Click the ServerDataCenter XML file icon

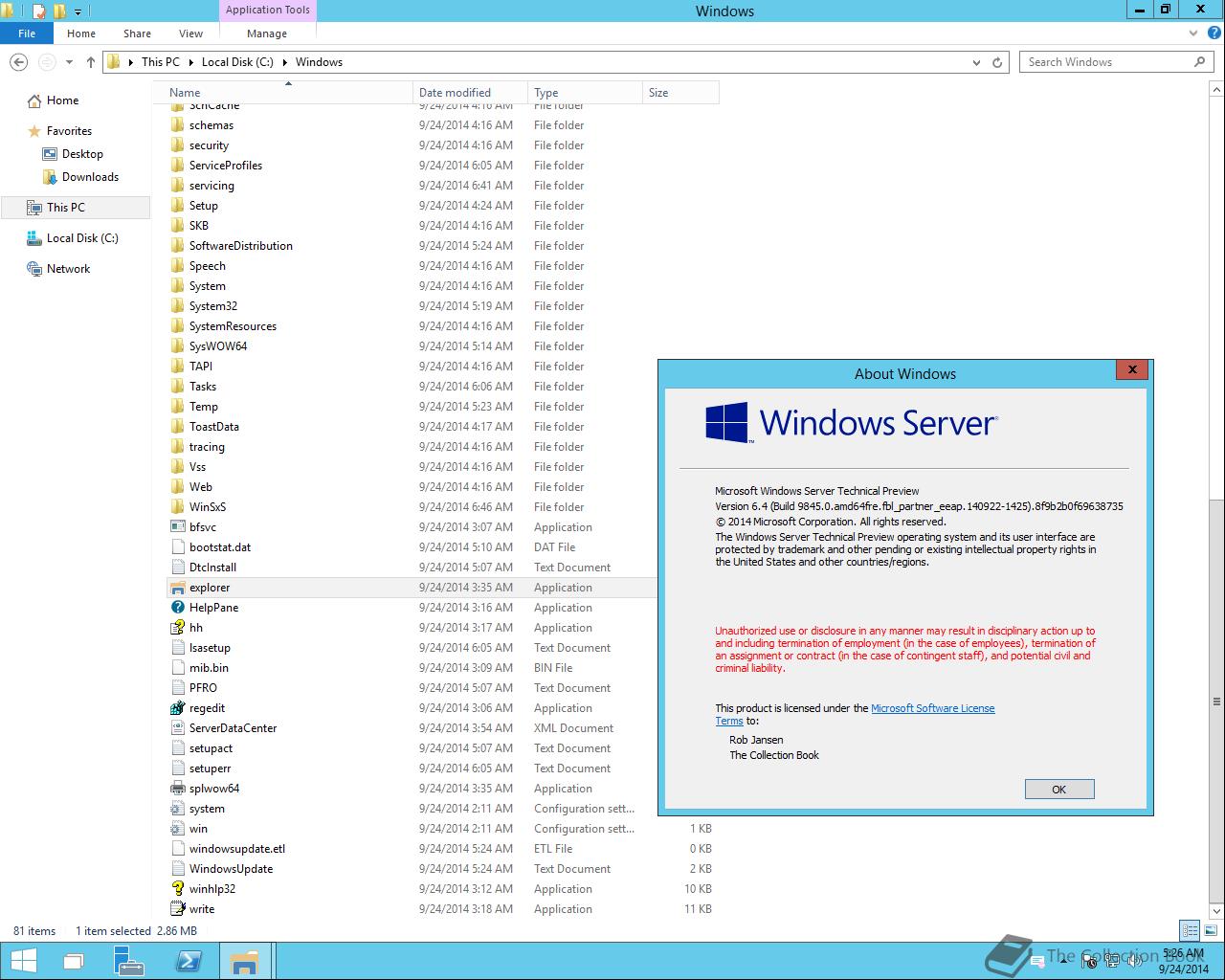point(177,728)
